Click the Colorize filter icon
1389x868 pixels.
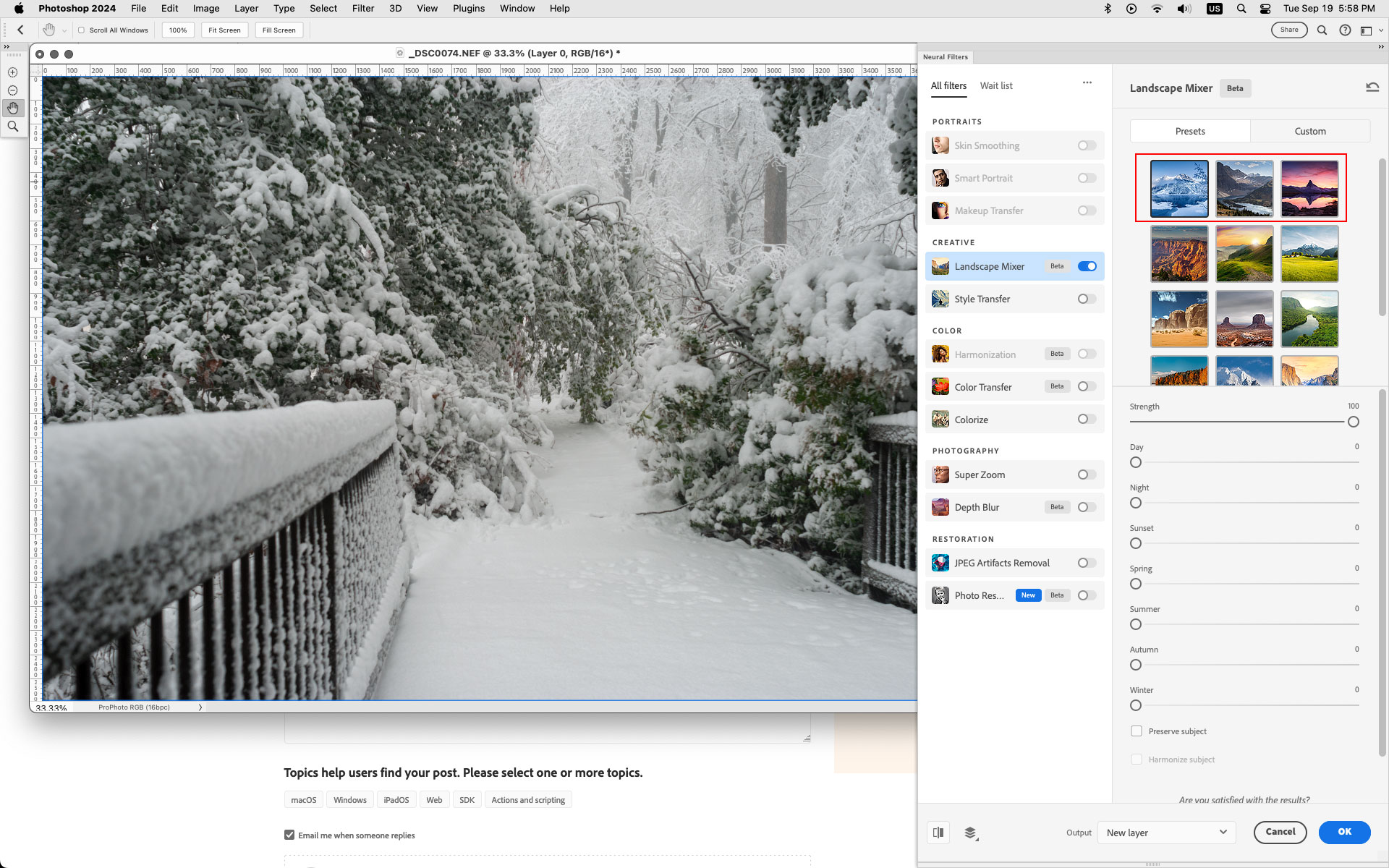(x=939, y=419)
